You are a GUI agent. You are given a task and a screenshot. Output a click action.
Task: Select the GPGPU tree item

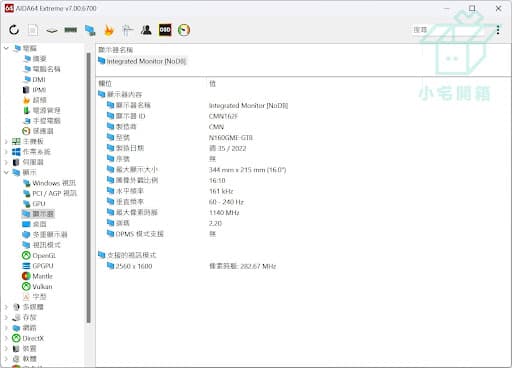(x=38, y=266)
